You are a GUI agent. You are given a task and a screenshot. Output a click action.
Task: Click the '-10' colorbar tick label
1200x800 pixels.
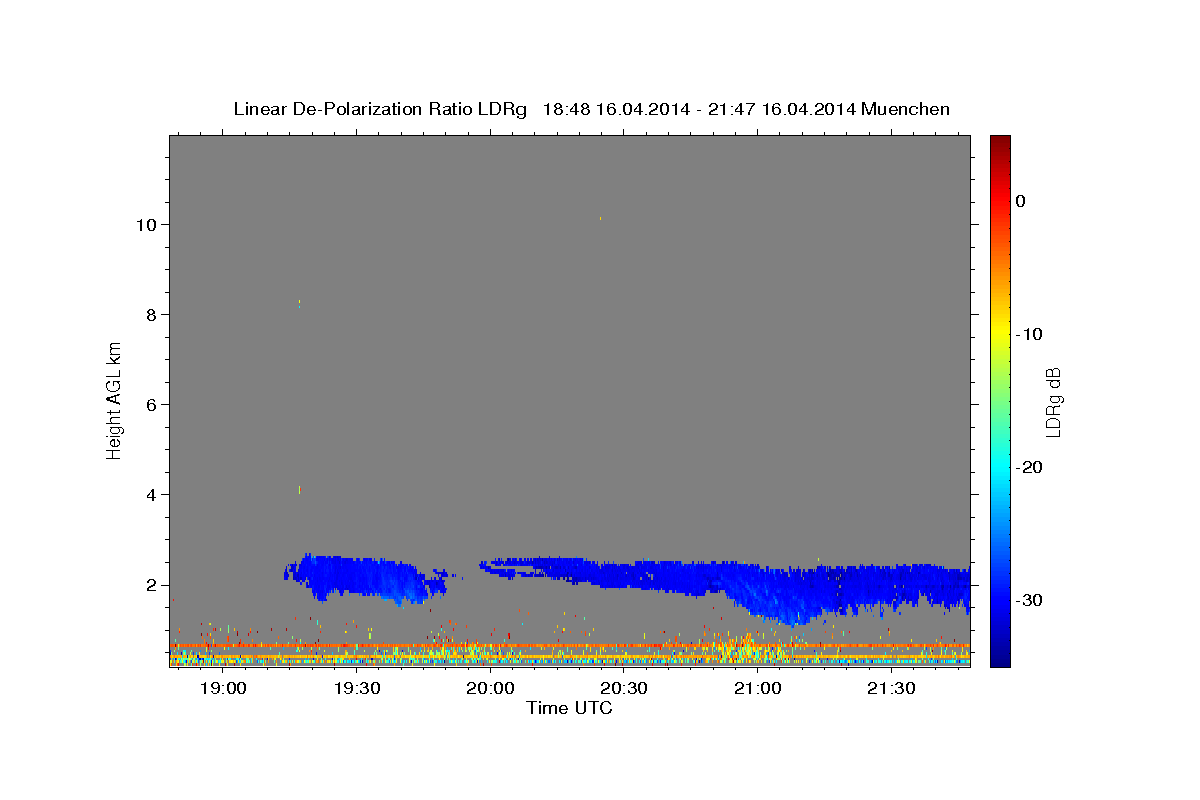[x=1028, y=334]
